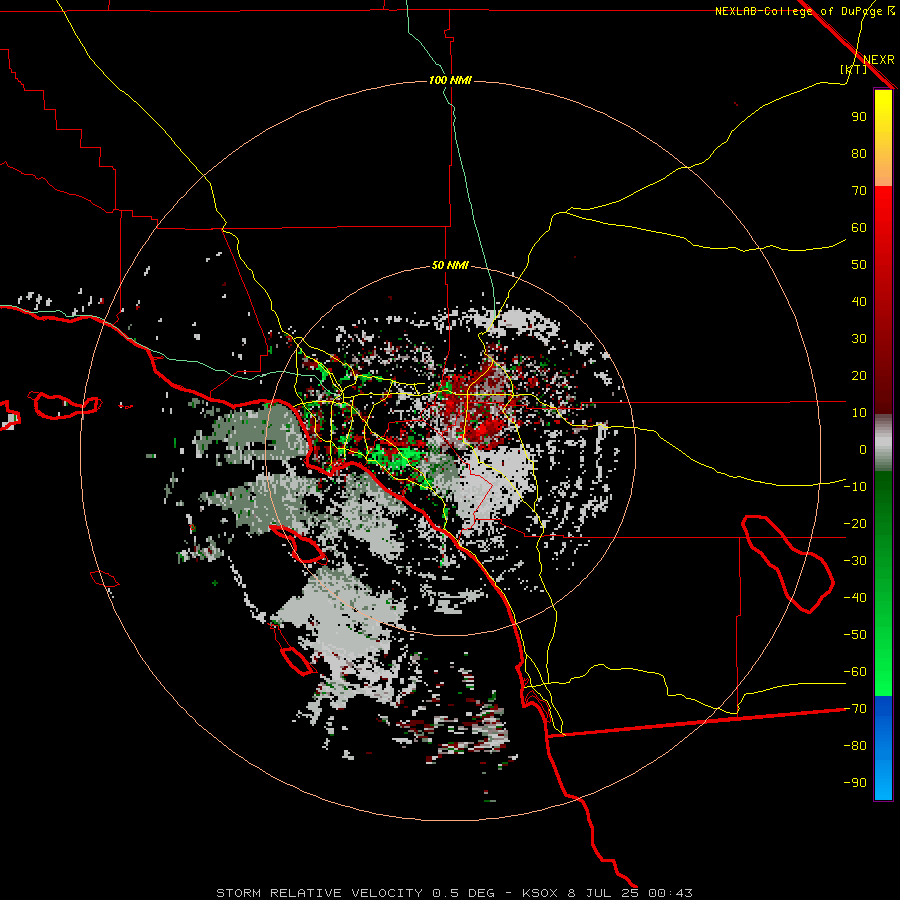The height and width of the screenshot is (900, 900).
Task: Click the "NEXR" label at top right
Action: 879,60
